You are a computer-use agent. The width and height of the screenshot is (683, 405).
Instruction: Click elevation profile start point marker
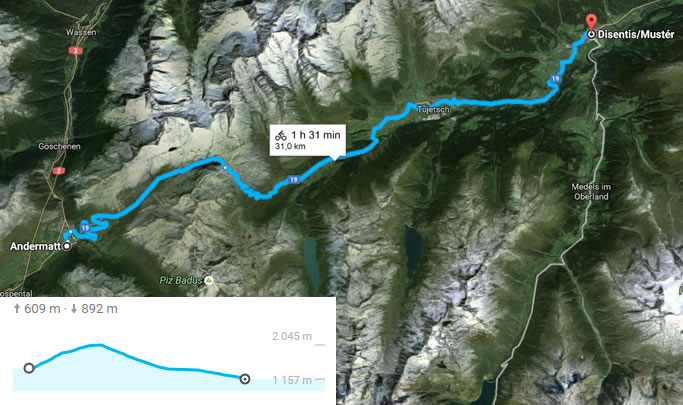click(x=29, y=368)
